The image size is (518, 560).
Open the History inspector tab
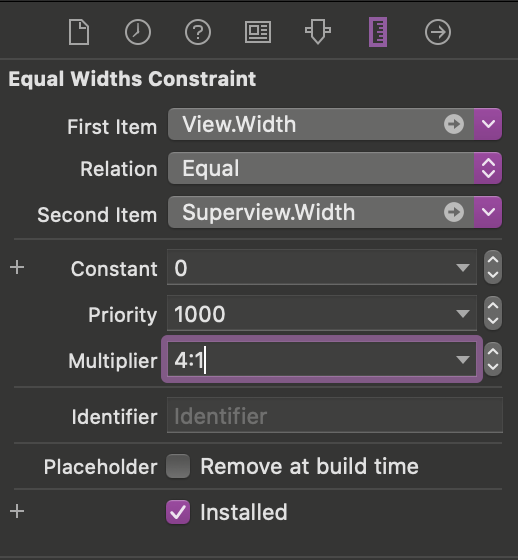point(138,32)
